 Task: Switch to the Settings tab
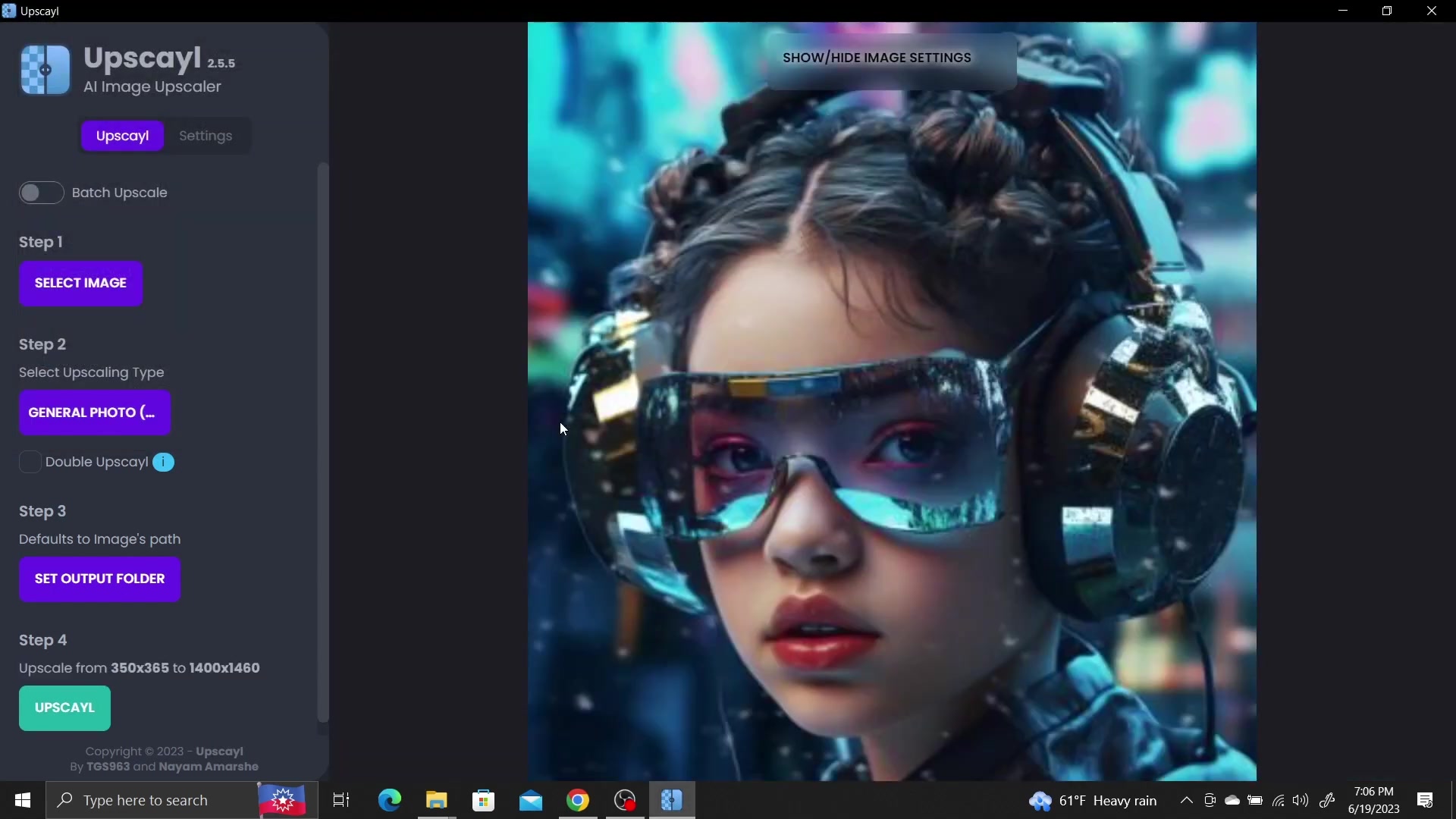coord(205,136)
